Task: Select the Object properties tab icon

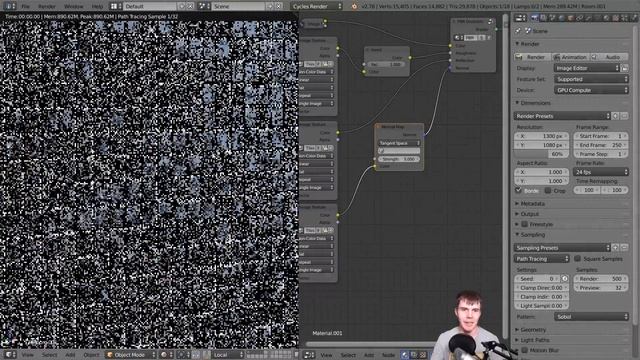Action: pos(570,18)
